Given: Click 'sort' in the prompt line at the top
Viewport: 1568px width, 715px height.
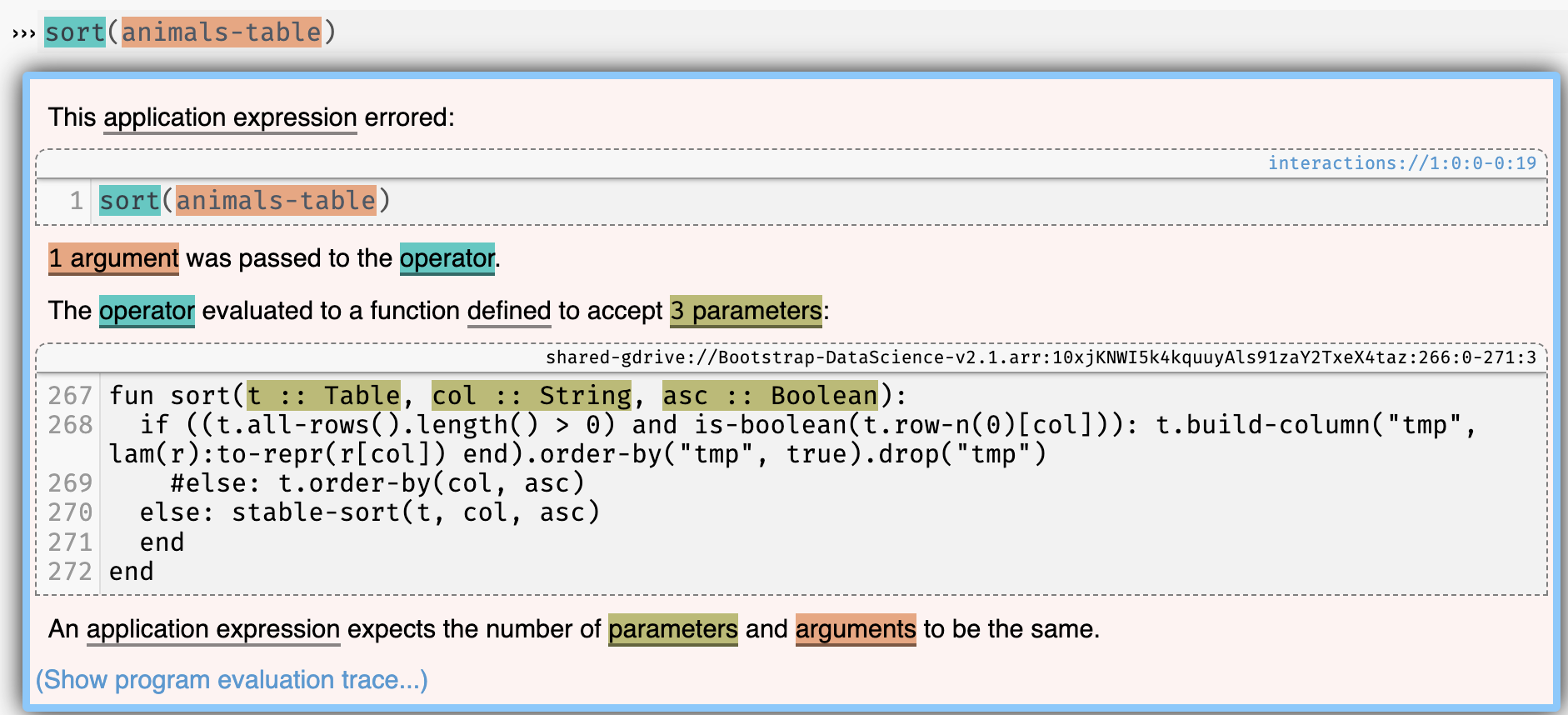Looking at the screenshot, I should click(x=75, y=32).
